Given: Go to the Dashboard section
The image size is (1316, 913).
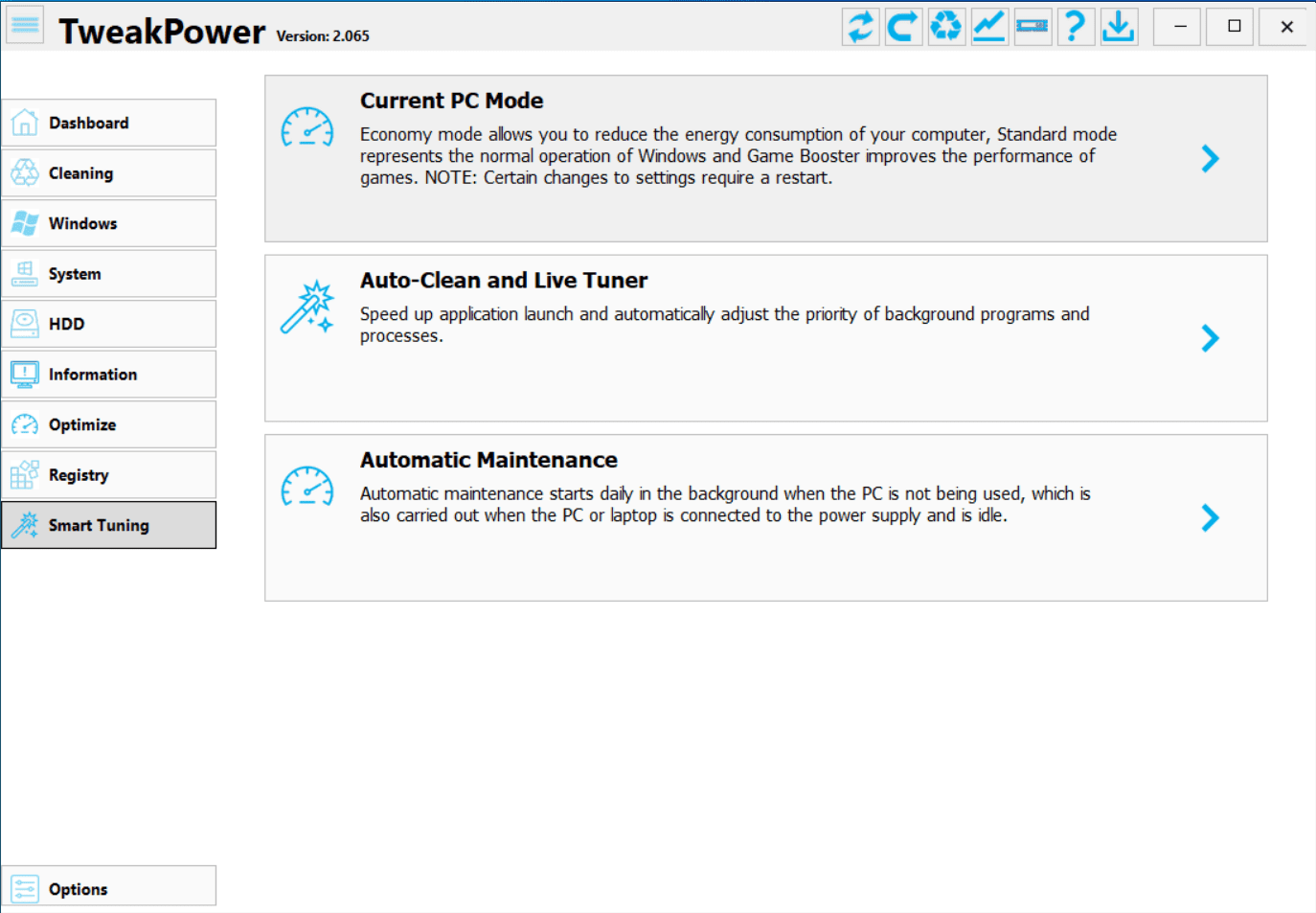Looking at the screenshot, I should click(109, 123).
